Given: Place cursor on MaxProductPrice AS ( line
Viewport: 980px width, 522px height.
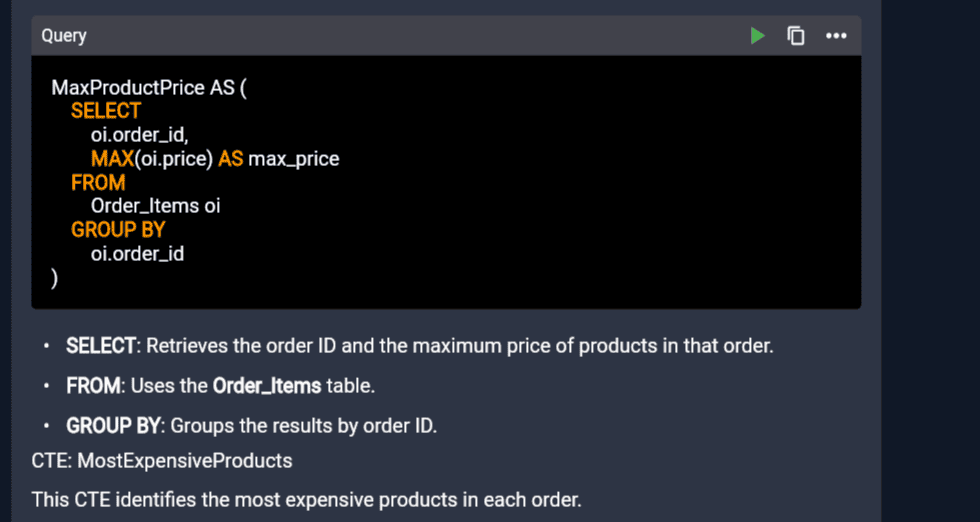Looking at the screenshot, I should pyautogui.click(x=149, y=88).
